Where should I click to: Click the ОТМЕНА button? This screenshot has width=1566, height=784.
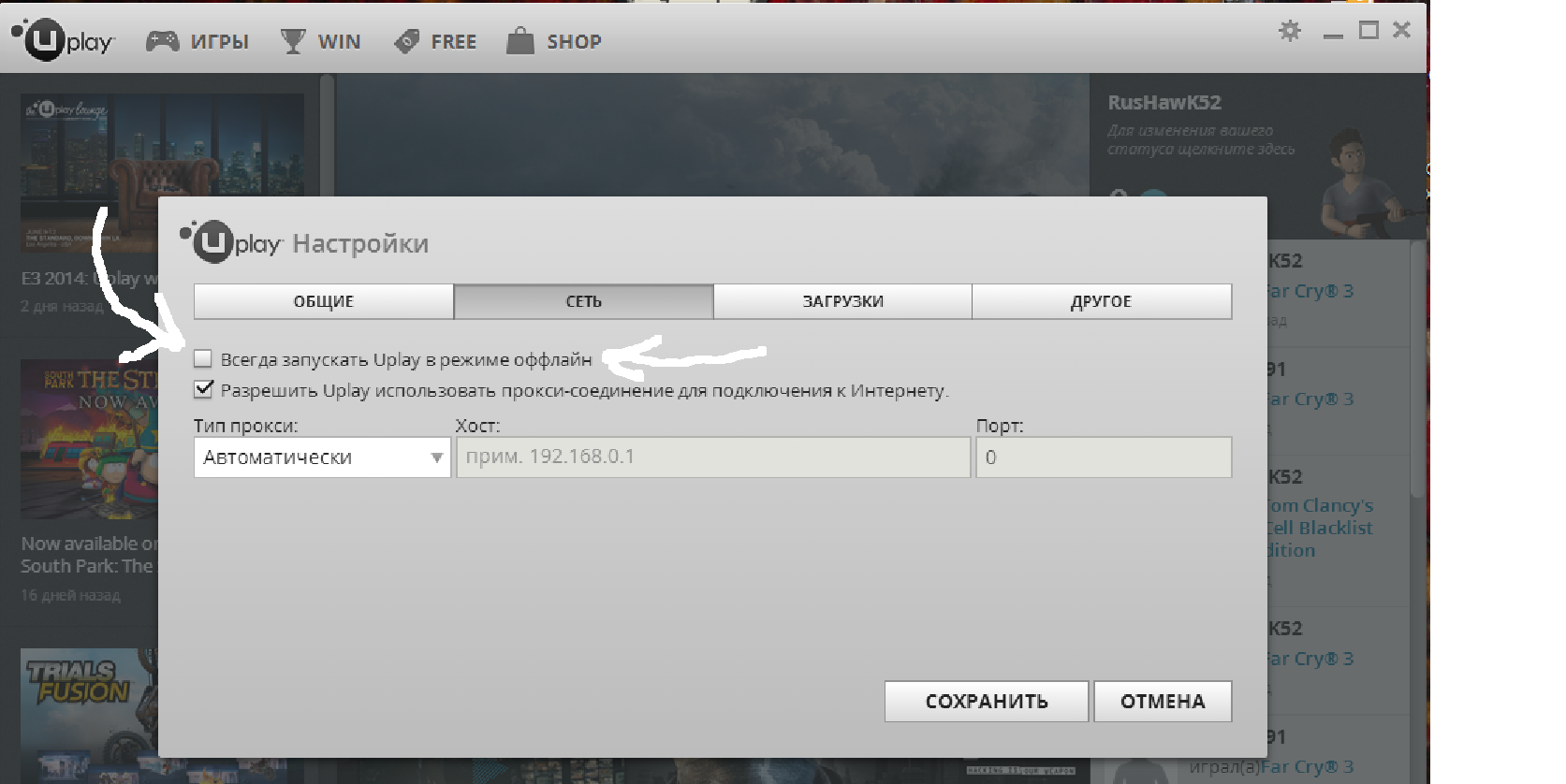[x=1163, y=702]
